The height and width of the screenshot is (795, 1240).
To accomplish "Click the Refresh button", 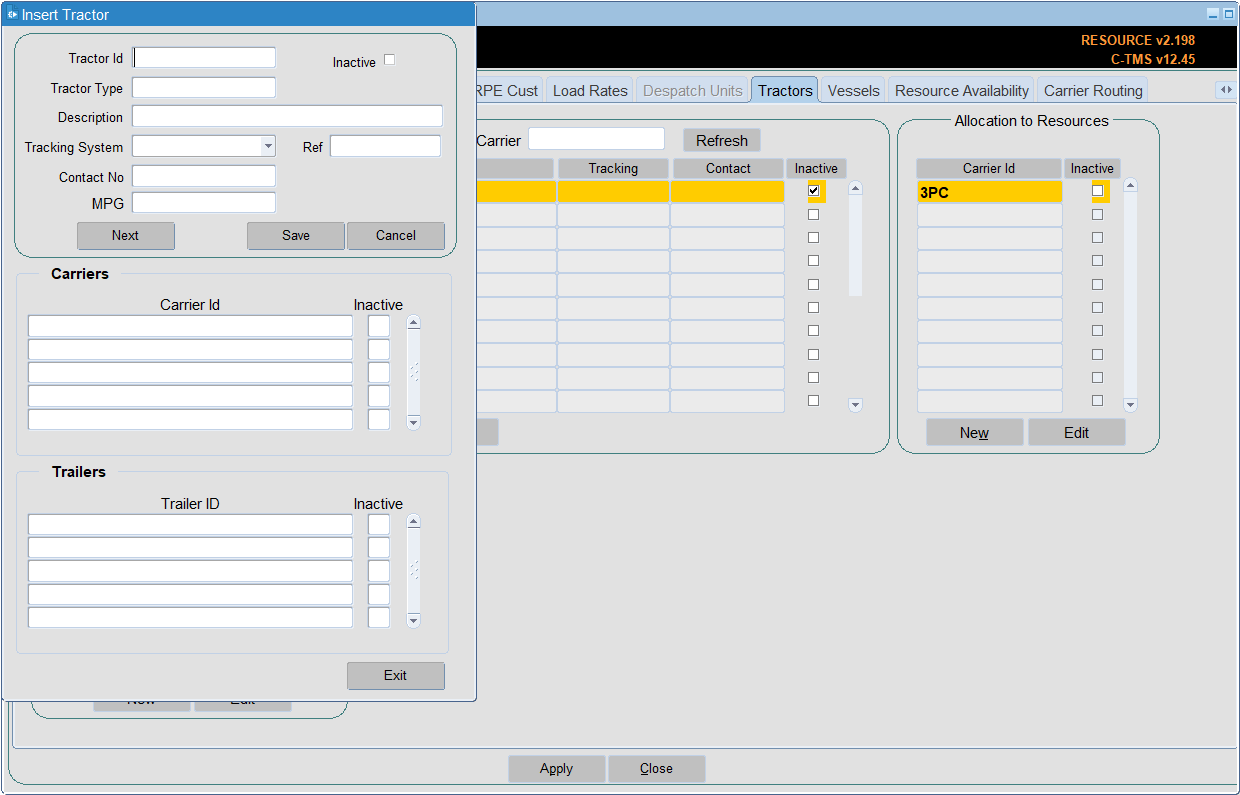I will point(722,140).
